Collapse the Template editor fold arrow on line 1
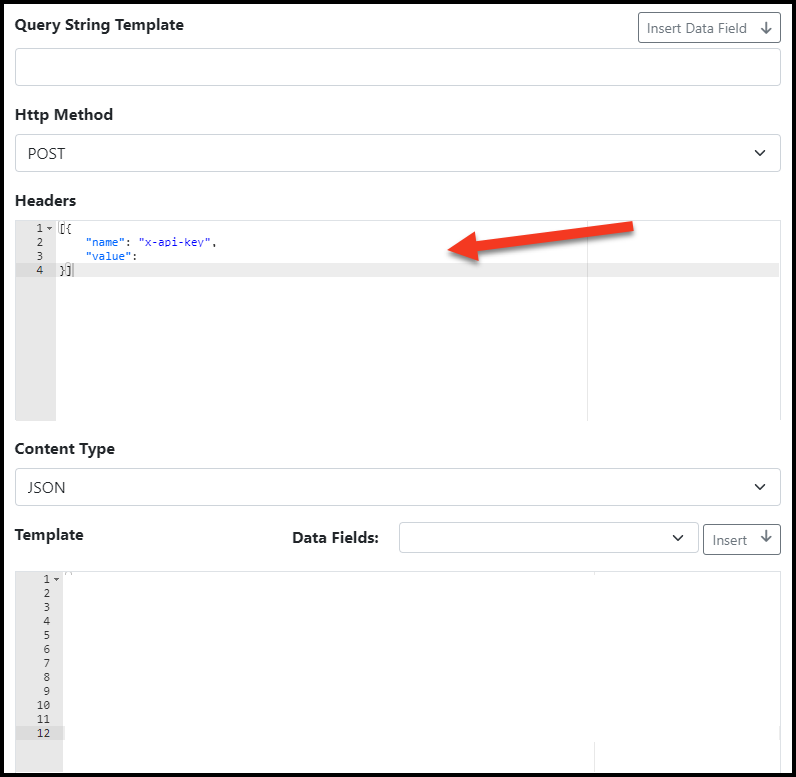This screenshot has height=777, width=796. (x=56, y=579)
